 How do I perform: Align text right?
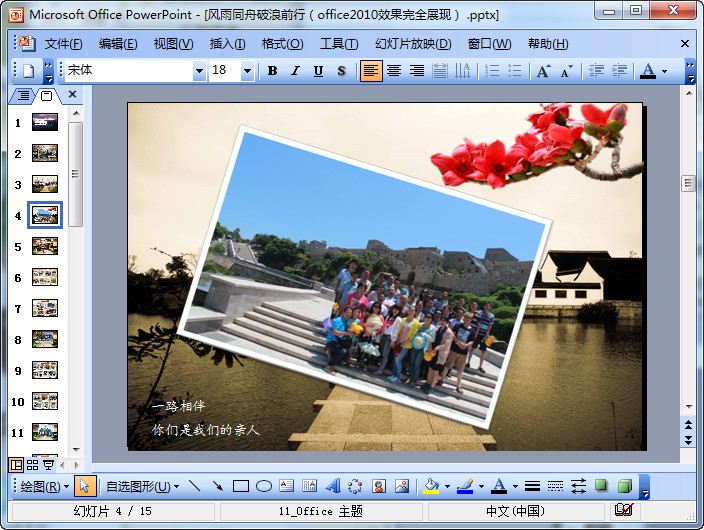pos(417,71)
